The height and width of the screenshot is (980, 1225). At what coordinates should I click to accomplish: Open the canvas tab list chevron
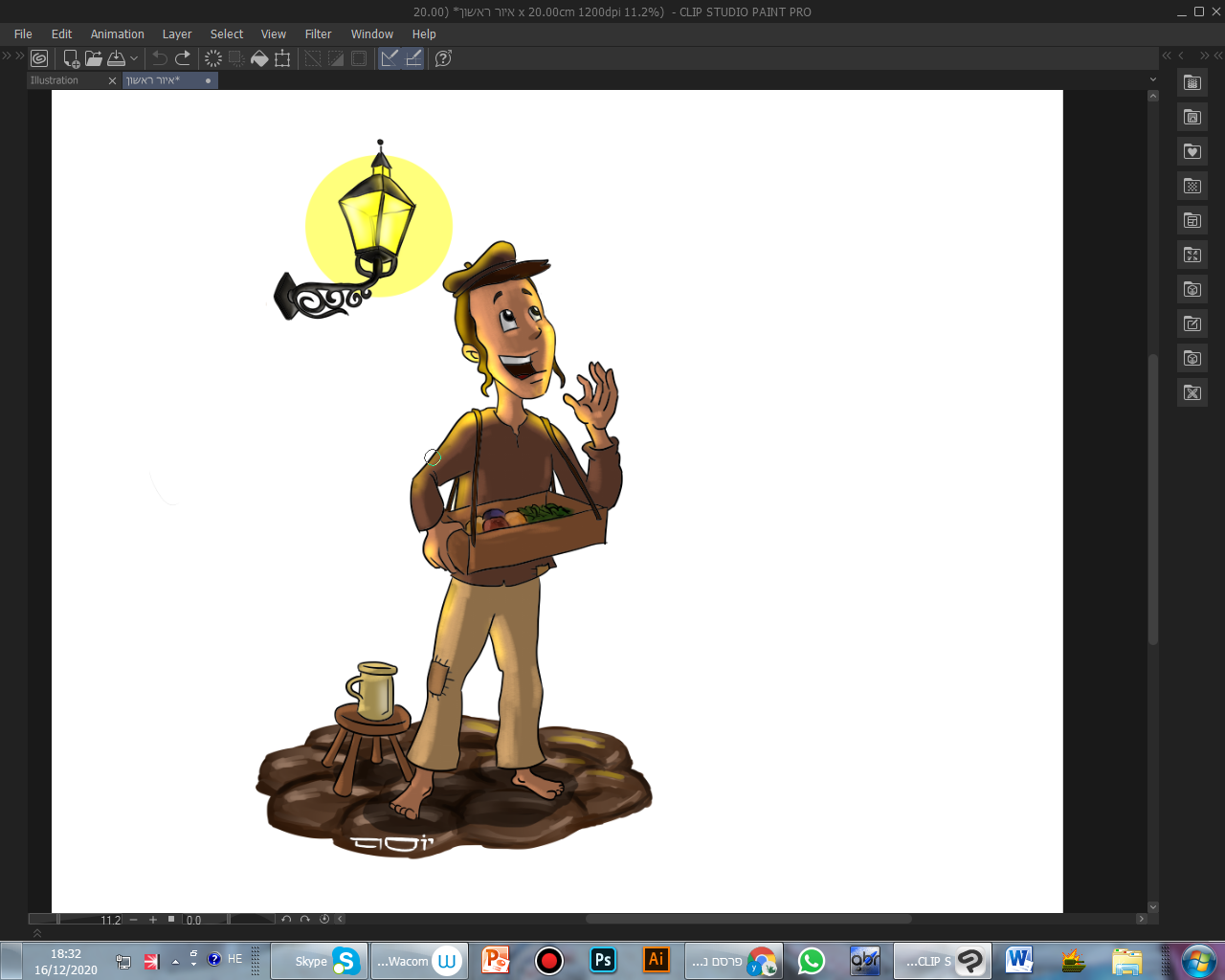pyautogui.click(x=1152, y=79)
